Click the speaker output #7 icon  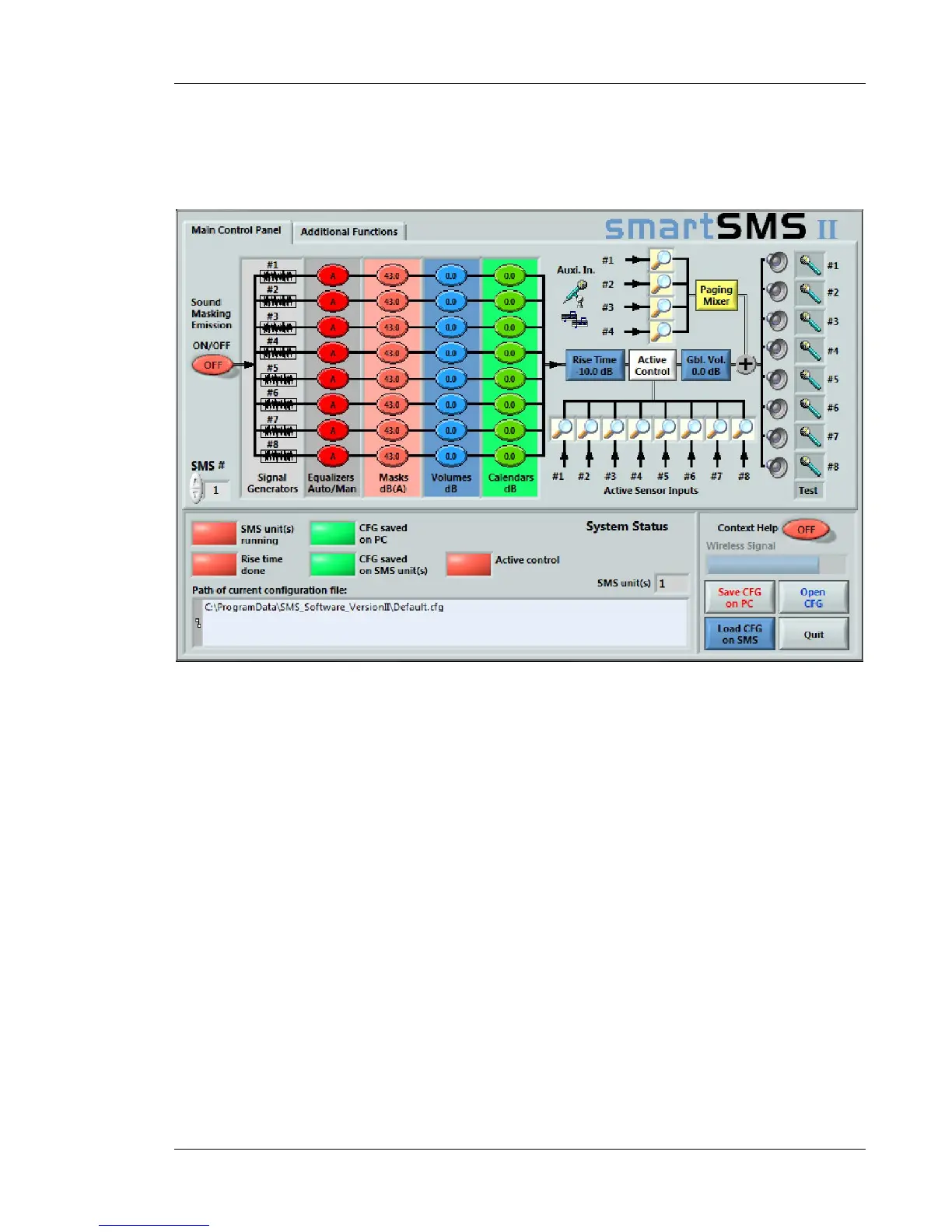(x=776, y=436)
